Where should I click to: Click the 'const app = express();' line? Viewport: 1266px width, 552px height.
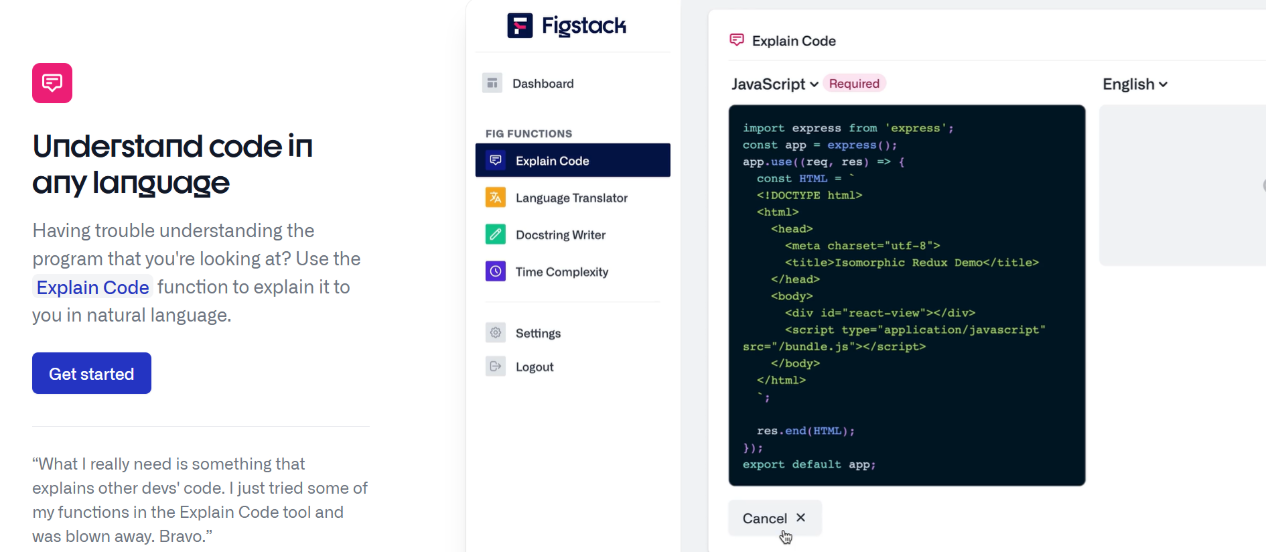(x=820, y=144)
